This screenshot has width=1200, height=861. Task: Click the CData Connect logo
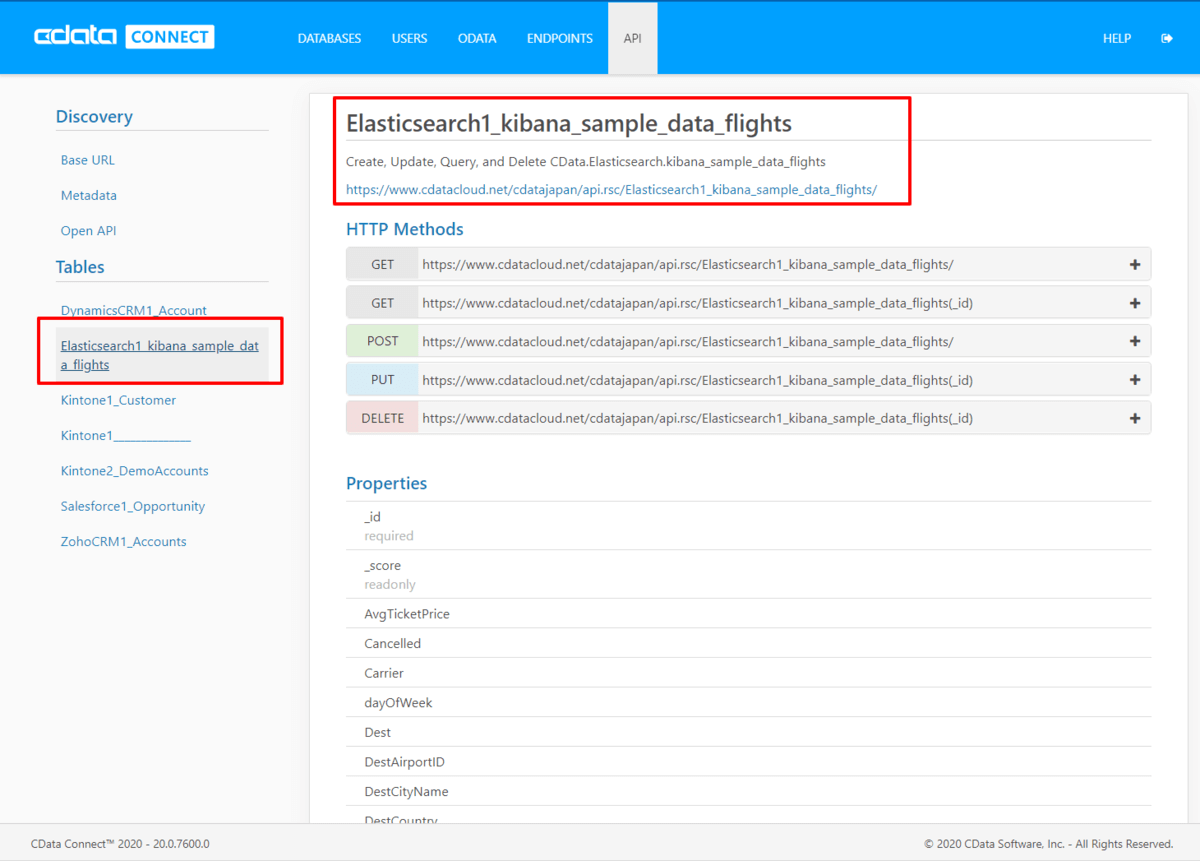point(124,37)
